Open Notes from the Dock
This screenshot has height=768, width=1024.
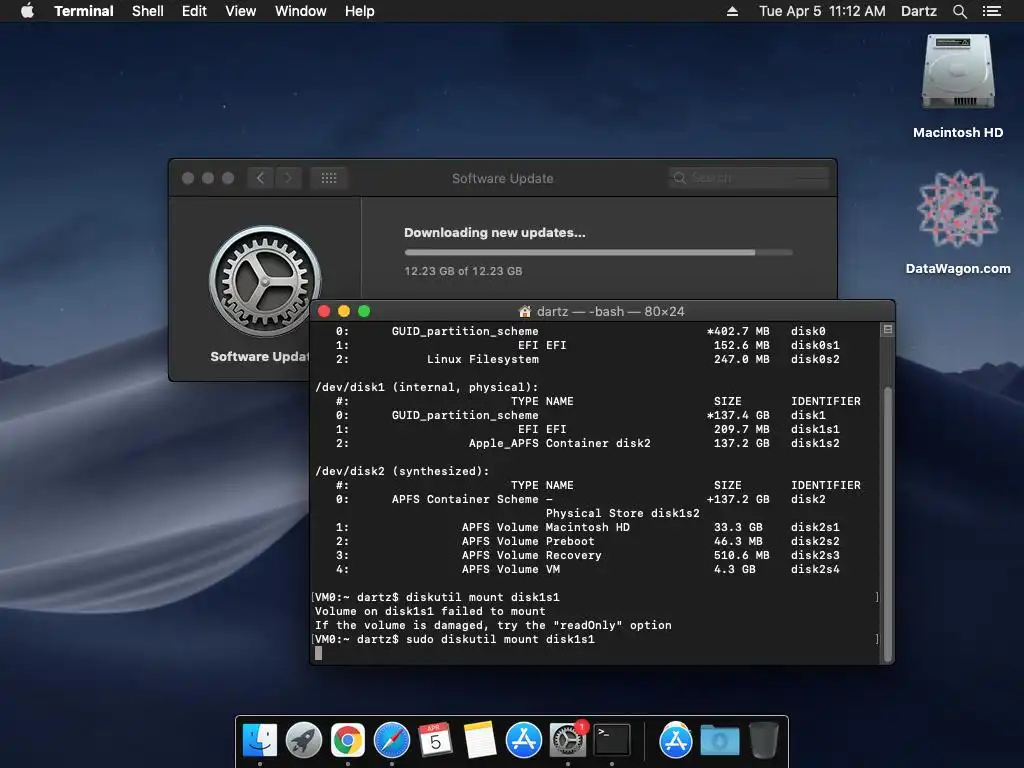[x=479, y=740]
